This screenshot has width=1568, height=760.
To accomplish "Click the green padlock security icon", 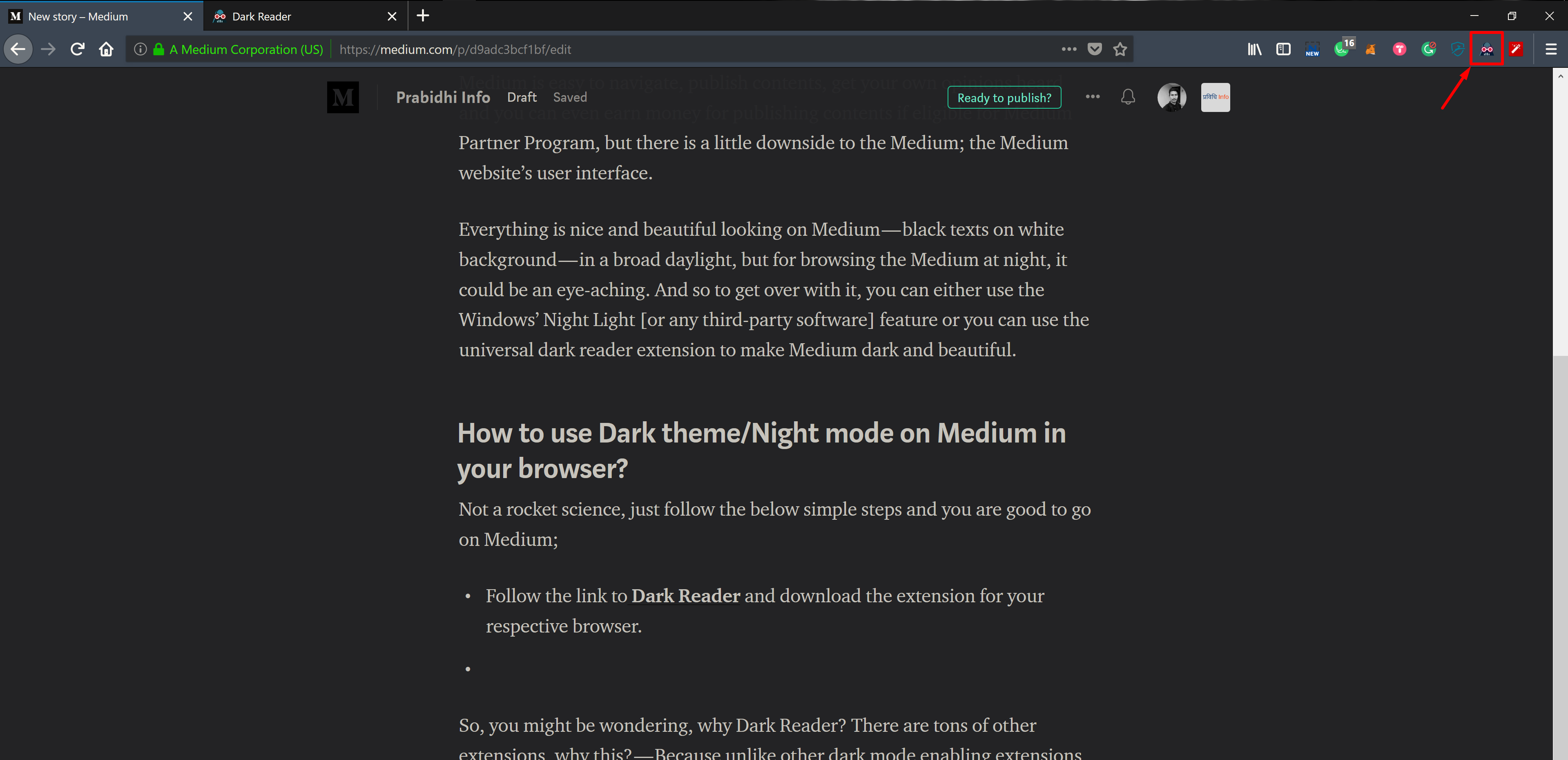I will coord(159,49).
